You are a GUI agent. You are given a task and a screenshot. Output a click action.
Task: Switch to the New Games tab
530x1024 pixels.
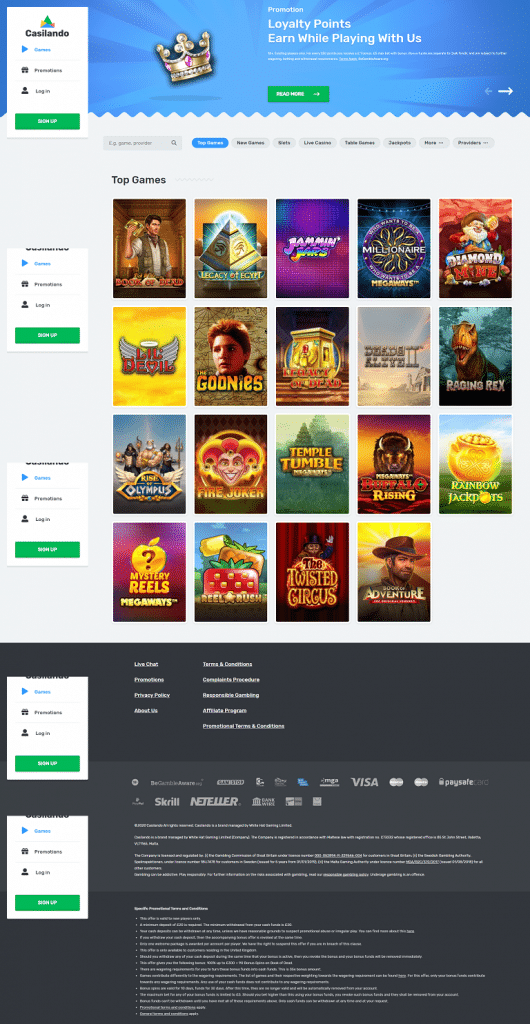point(250,142)
